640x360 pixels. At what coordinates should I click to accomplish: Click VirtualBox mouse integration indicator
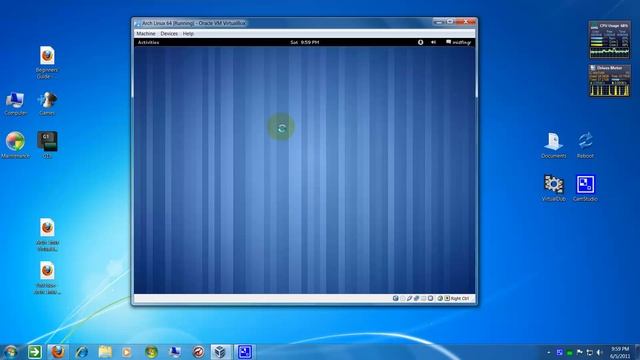pyautogui.click(x=440, y=298)
